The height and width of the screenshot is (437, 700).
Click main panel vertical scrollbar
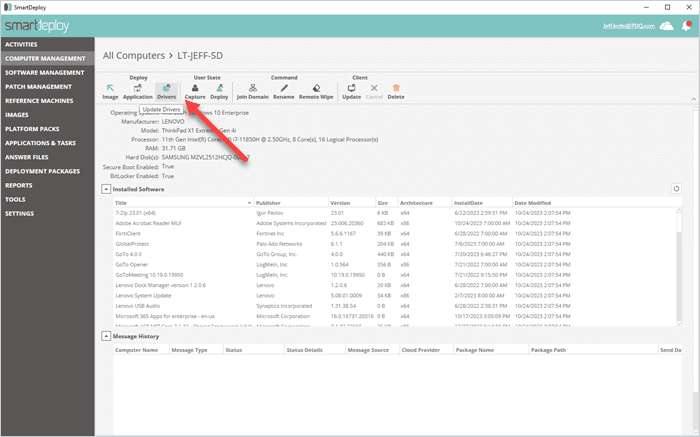point(696,268)
